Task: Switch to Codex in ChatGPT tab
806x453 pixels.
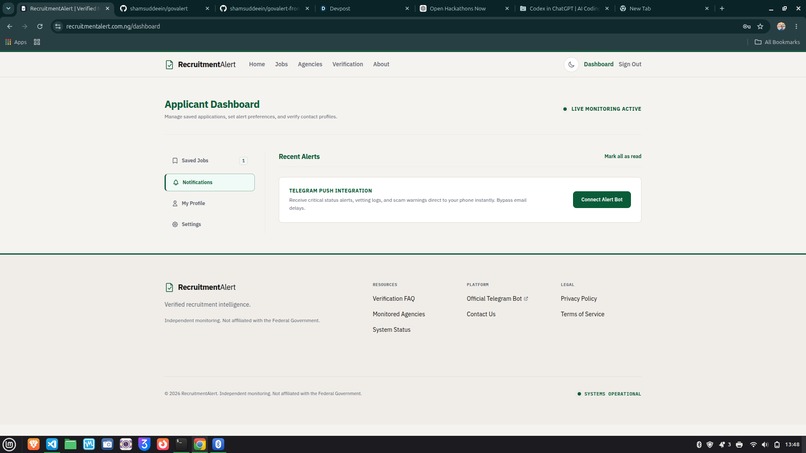Action: click(x=559, y=8)
